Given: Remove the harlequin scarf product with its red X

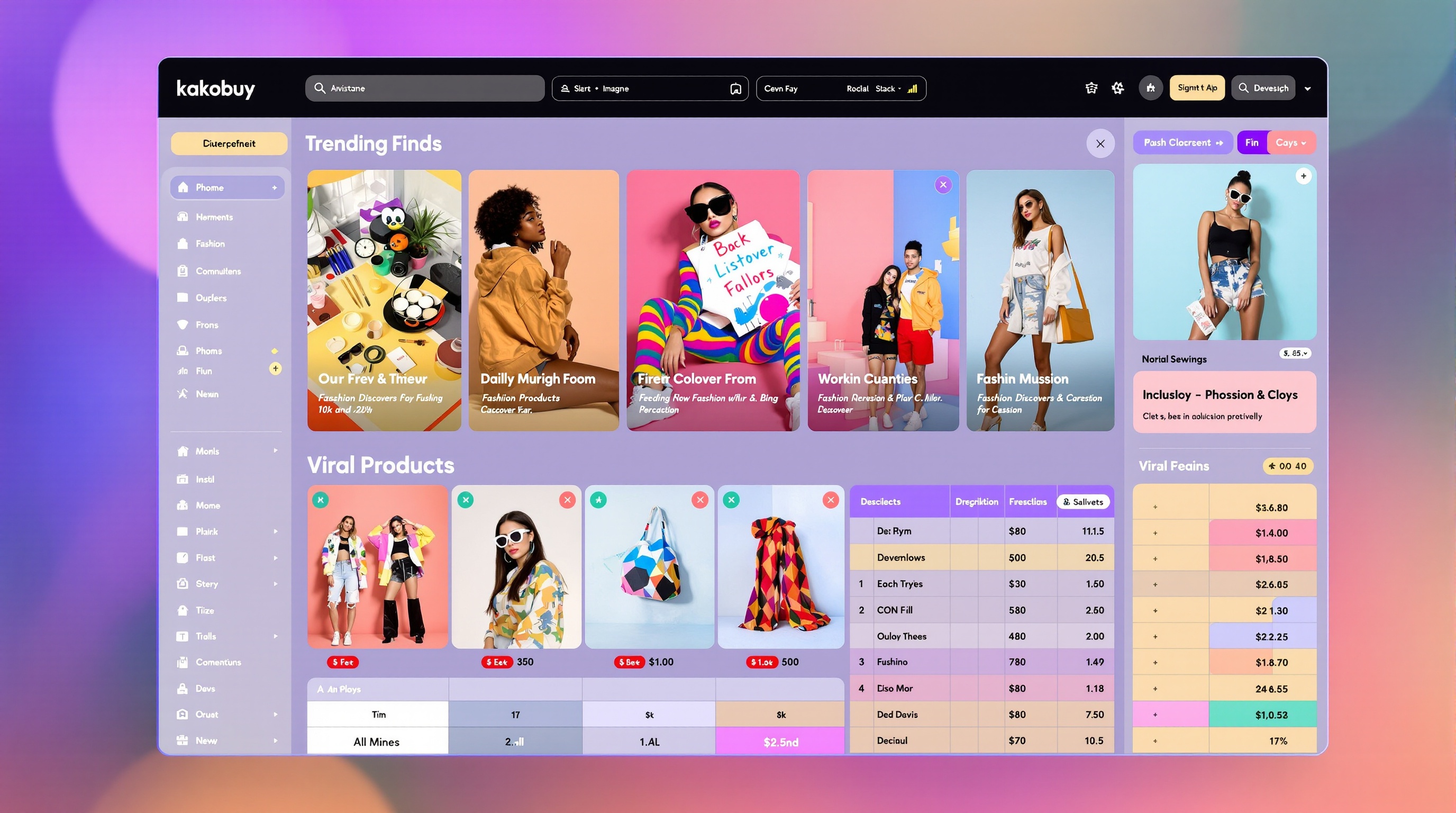Looking at the screenshot, I should (x=831, y=500).
